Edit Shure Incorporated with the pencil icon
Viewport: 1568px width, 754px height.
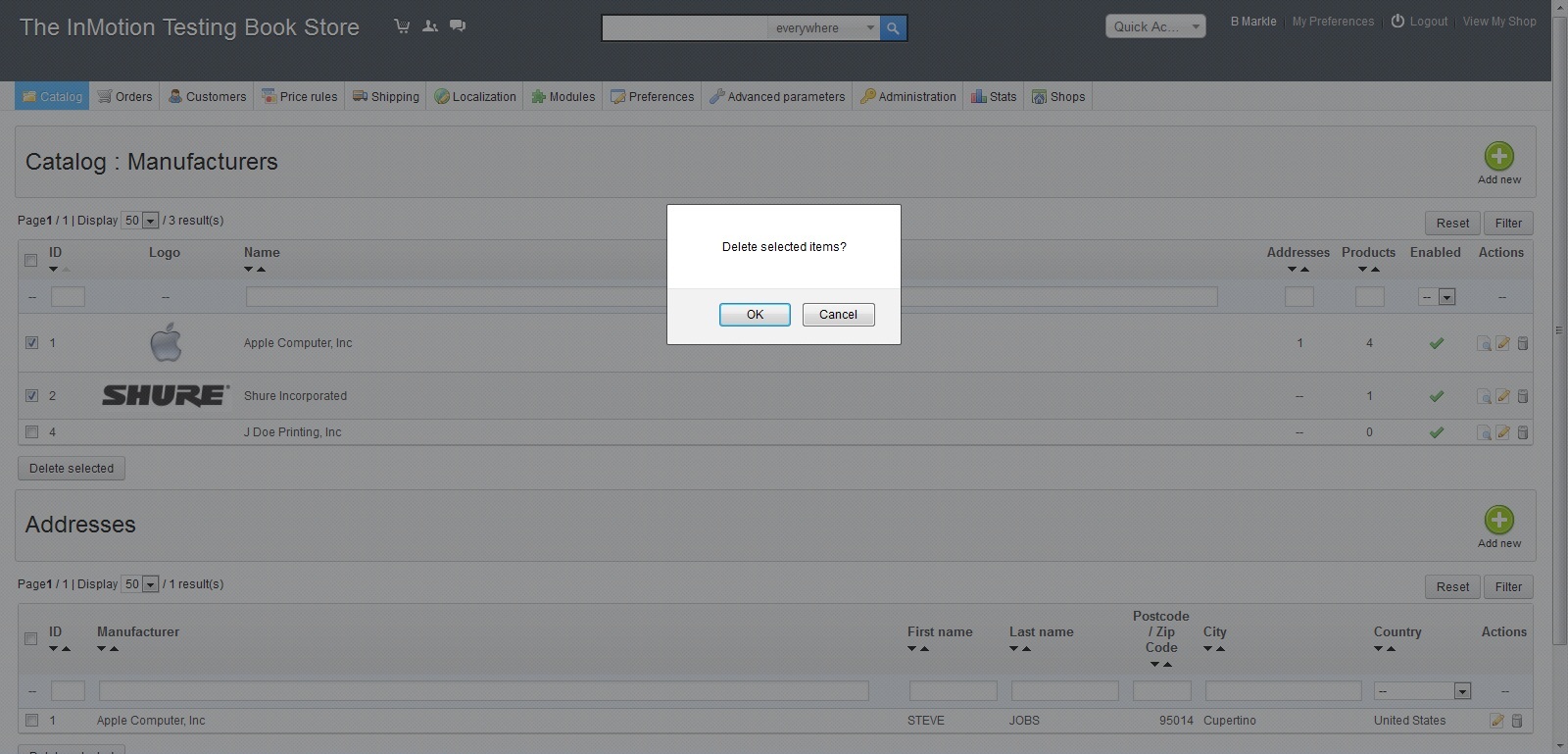[x=1503, y=396]
